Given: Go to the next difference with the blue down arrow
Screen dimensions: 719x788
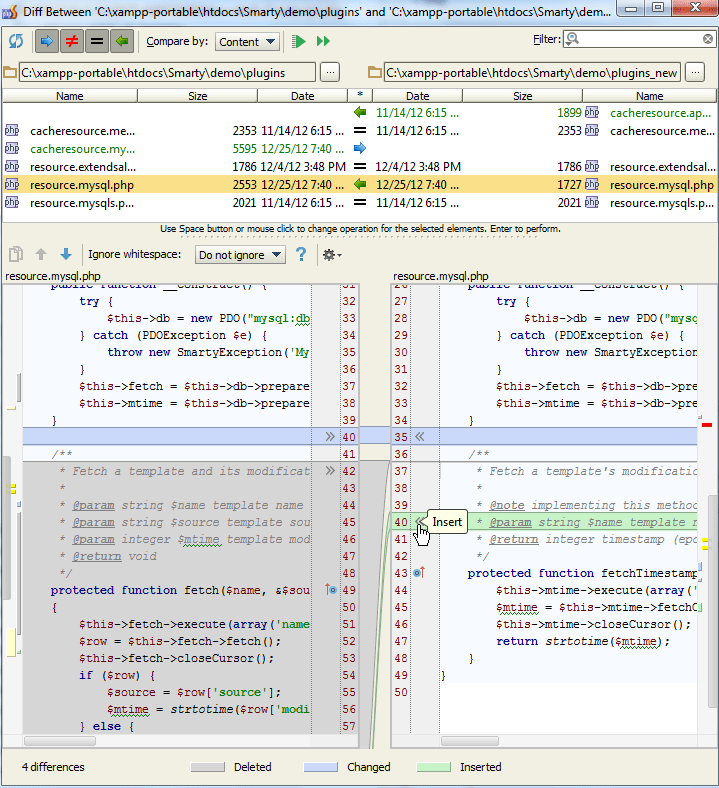Looking at the screenshot, I should pos(66,254).
